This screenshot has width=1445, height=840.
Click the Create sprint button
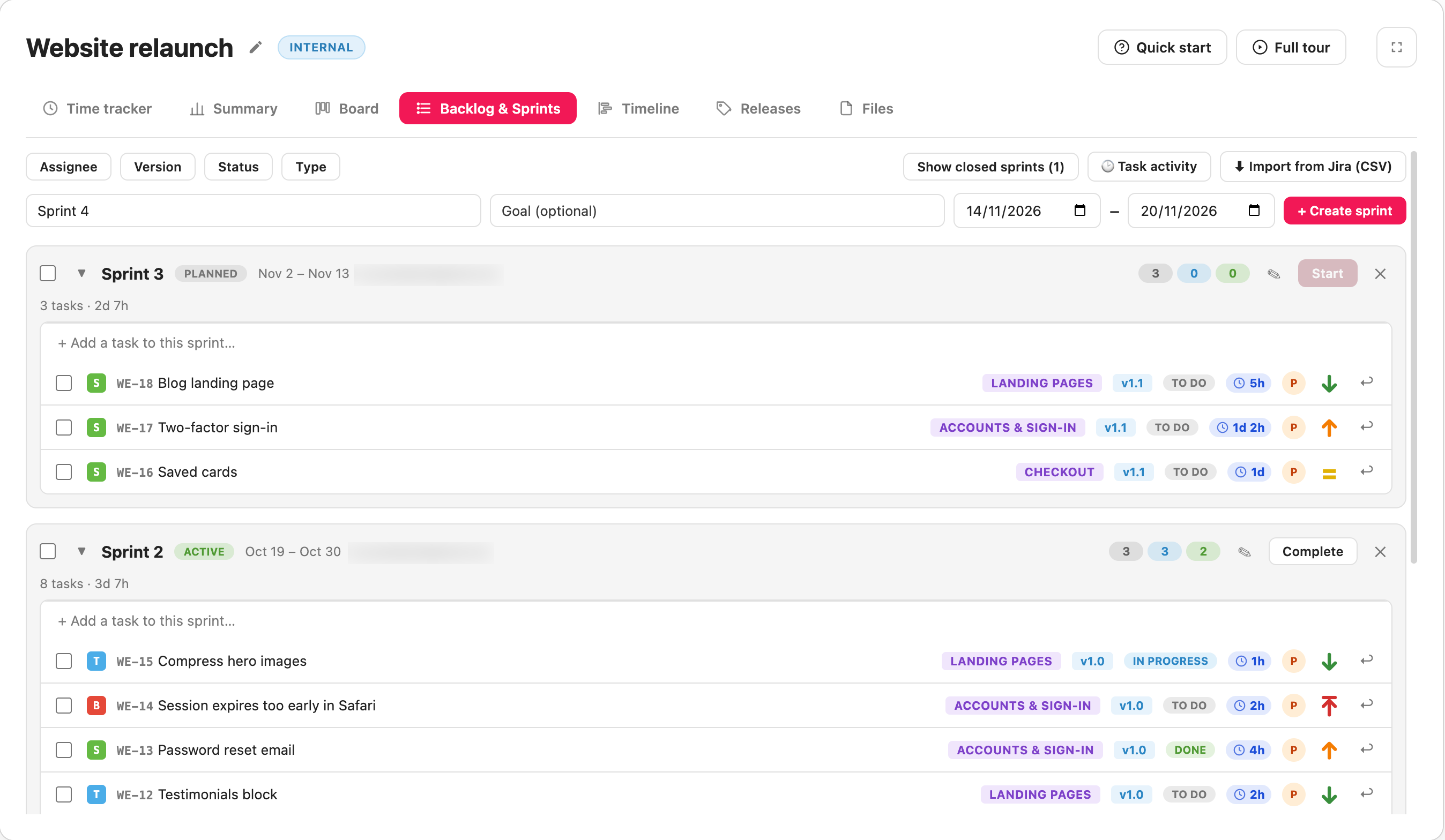[x=1345, y=211]
